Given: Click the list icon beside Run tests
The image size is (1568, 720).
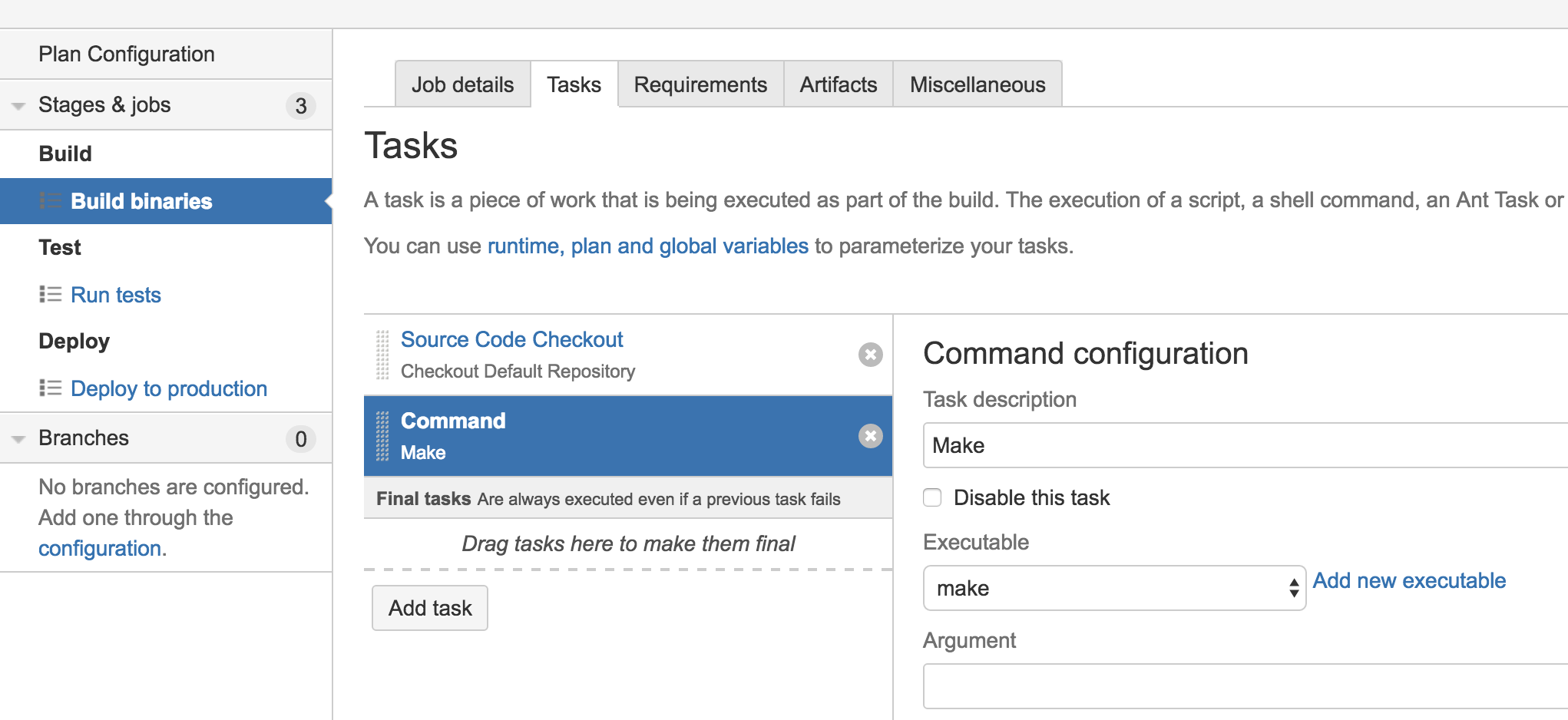Looking at the screenshot, I should pyautogui.click(x=50, y=295).
